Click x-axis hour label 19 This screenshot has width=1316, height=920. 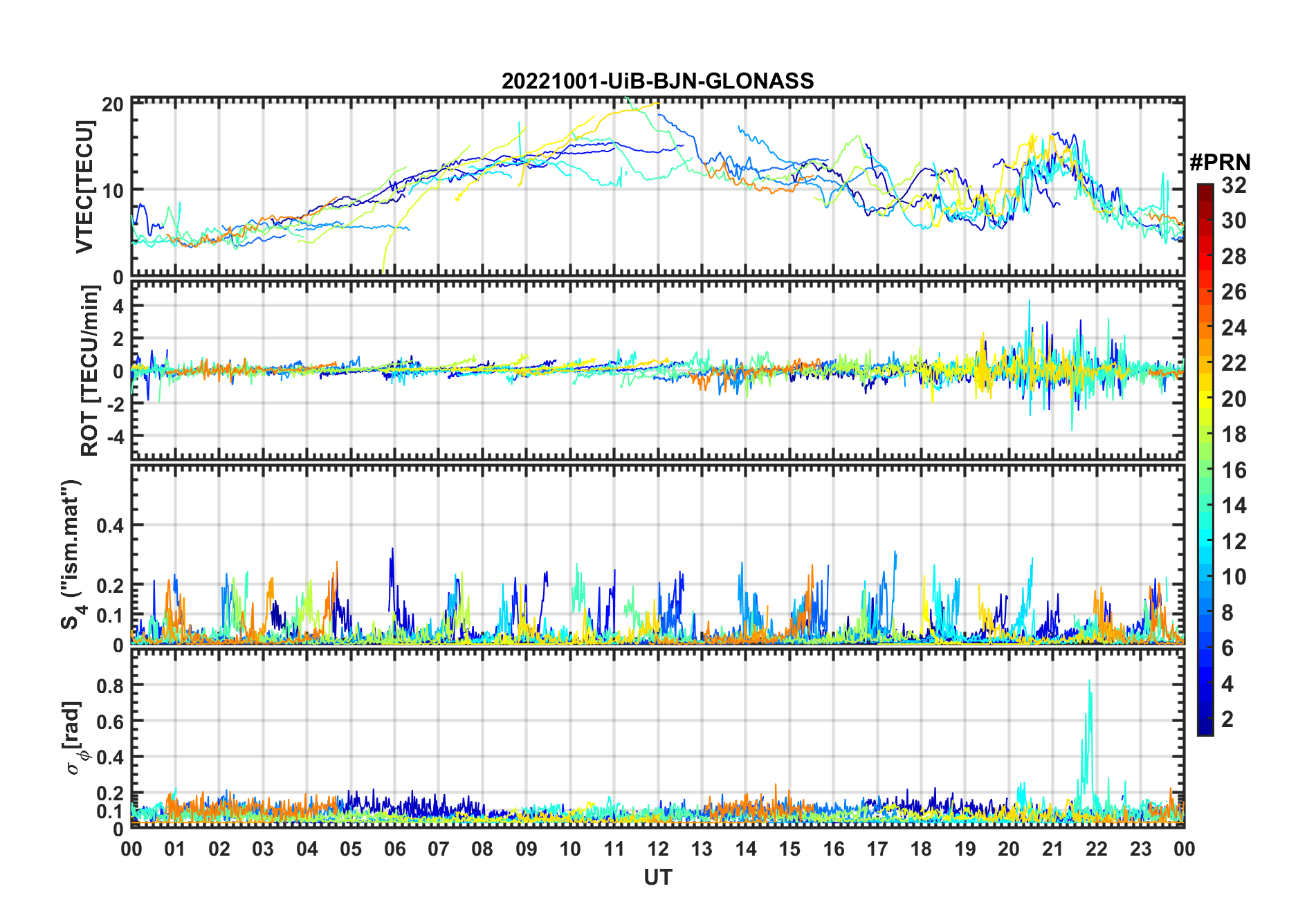pos(965,849)
